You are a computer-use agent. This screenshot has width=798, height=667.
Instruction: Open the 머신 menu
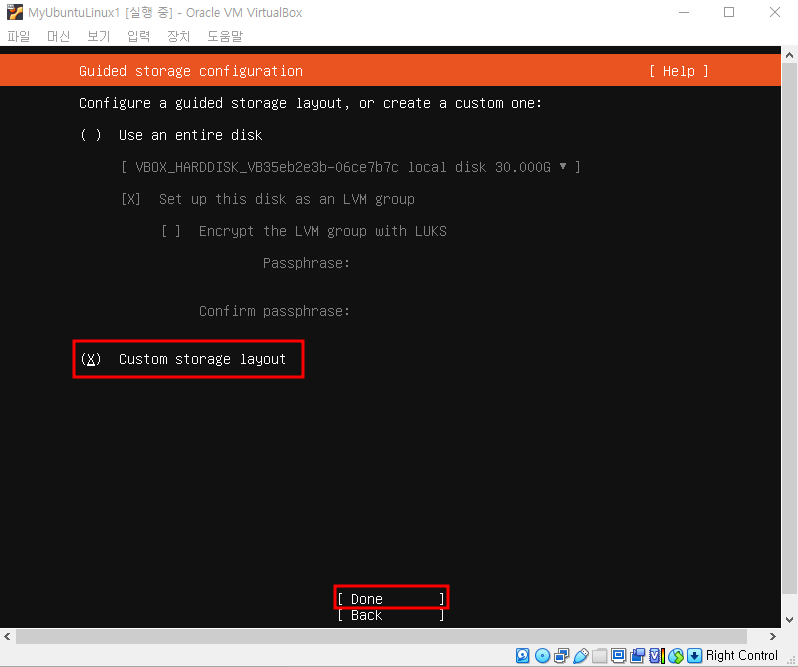59,36
